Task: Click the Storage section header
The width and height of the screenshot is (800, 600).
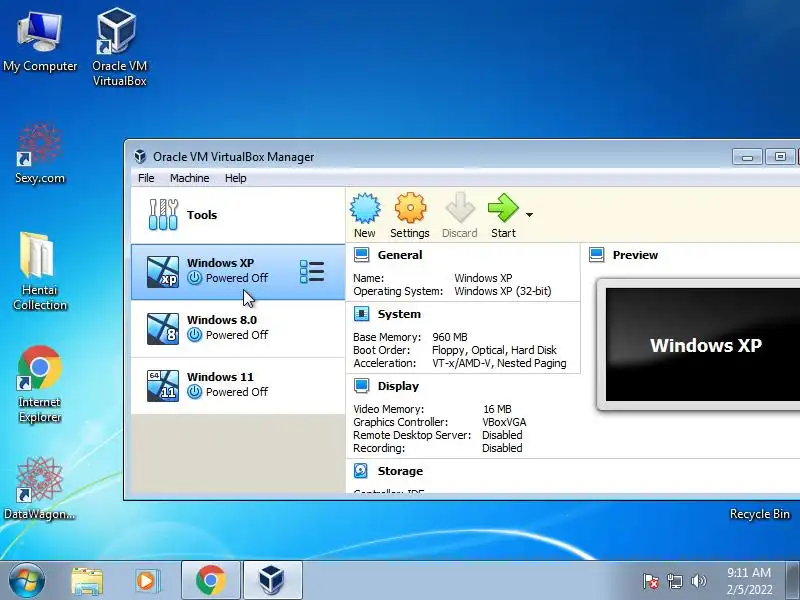Action: click(400, 471)
